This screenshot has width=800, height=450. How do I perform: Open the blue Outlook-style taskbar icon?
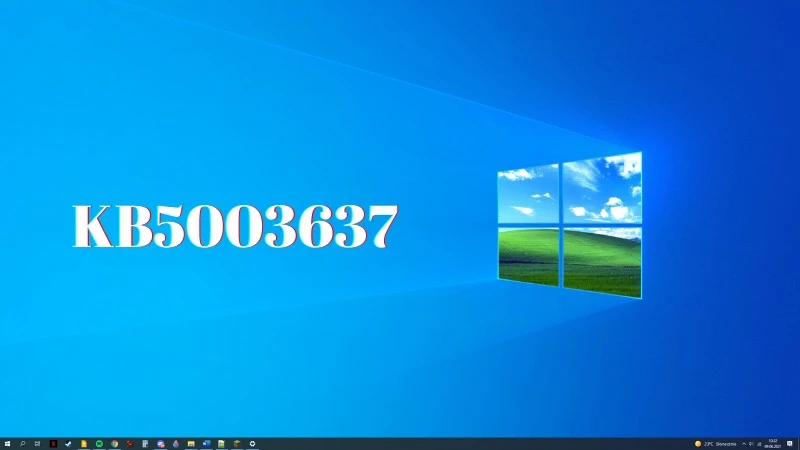pyautogui.click(x=206, y=444)
